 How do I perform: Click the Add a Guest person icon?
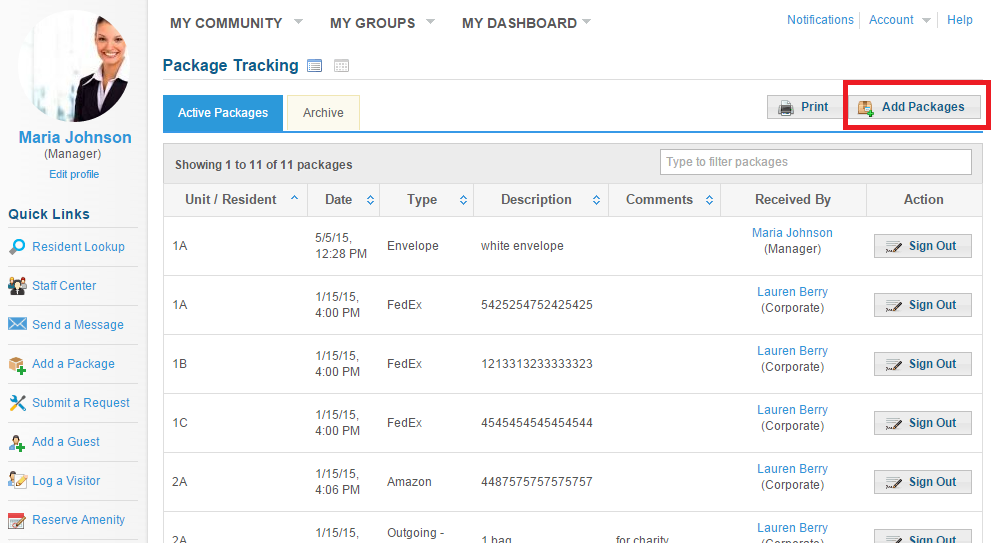[17, 443]
